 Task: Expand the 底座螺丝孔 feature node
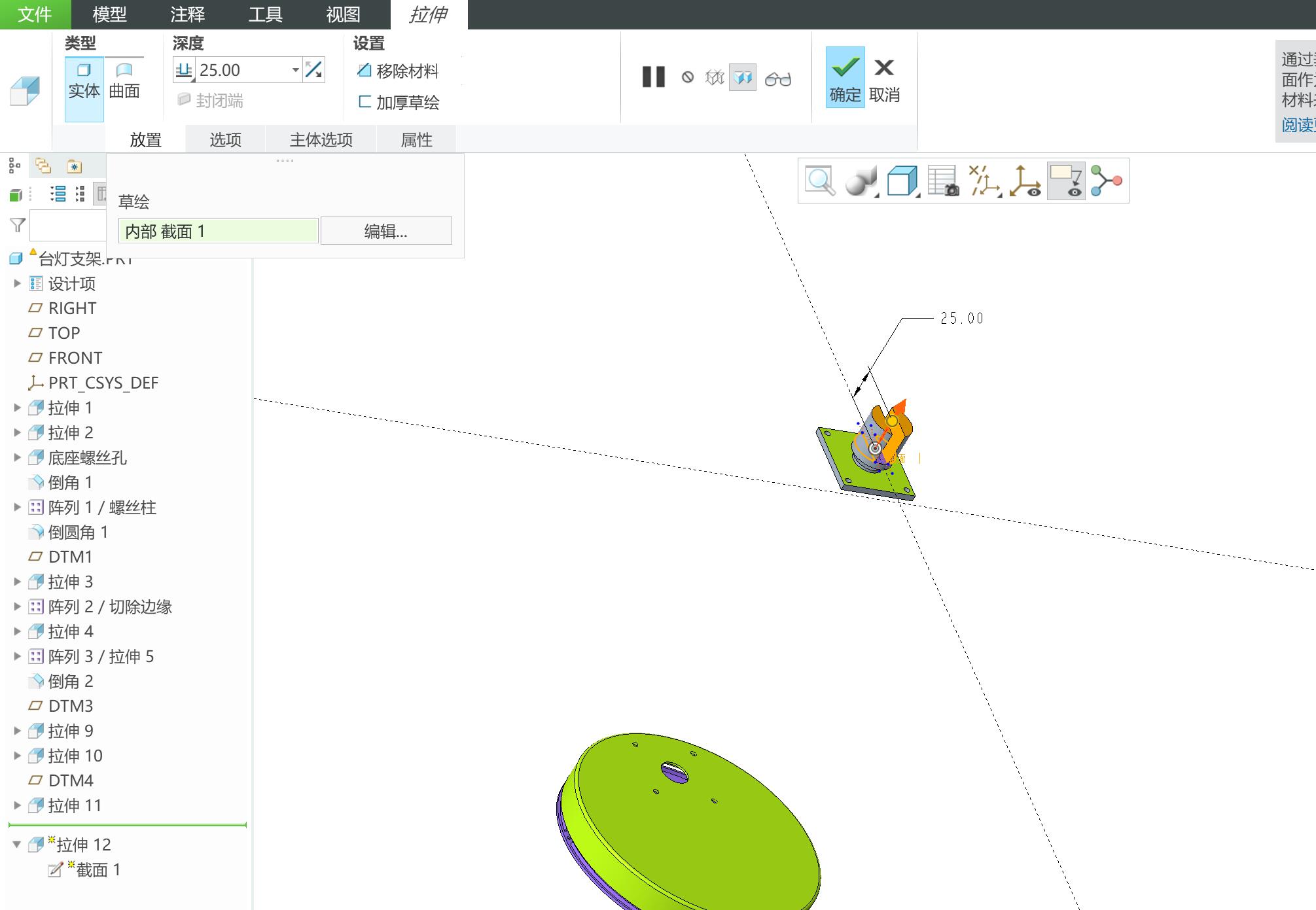(x=18, y=458)
